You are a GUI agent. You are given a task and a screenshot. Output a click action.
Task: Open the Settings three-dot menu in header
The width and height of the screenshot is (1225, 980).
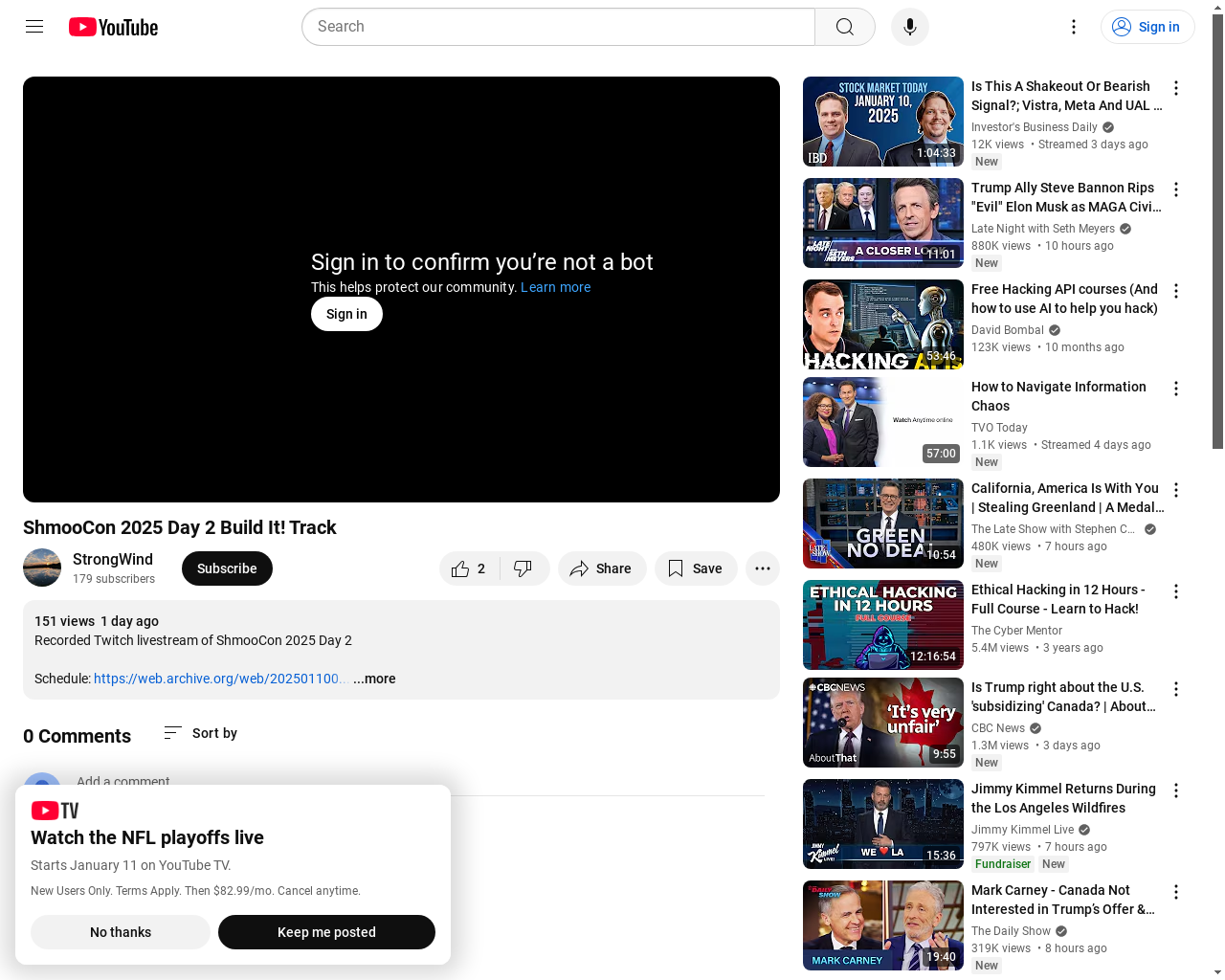(x=1074, y=27)
